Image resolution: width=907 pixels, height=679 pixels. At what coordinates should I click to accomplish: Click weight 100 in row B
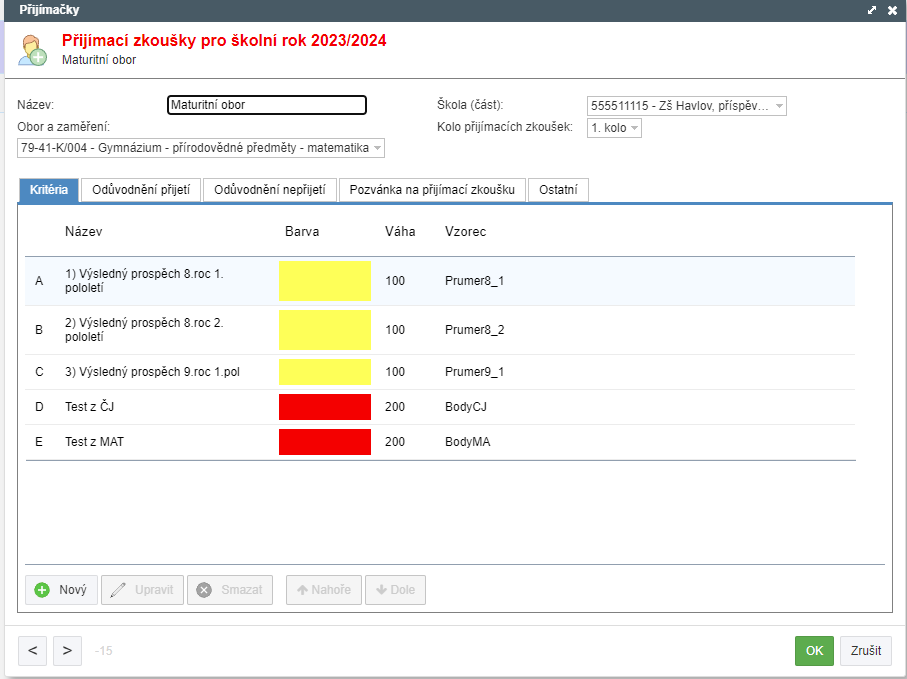tap(395, 330)
